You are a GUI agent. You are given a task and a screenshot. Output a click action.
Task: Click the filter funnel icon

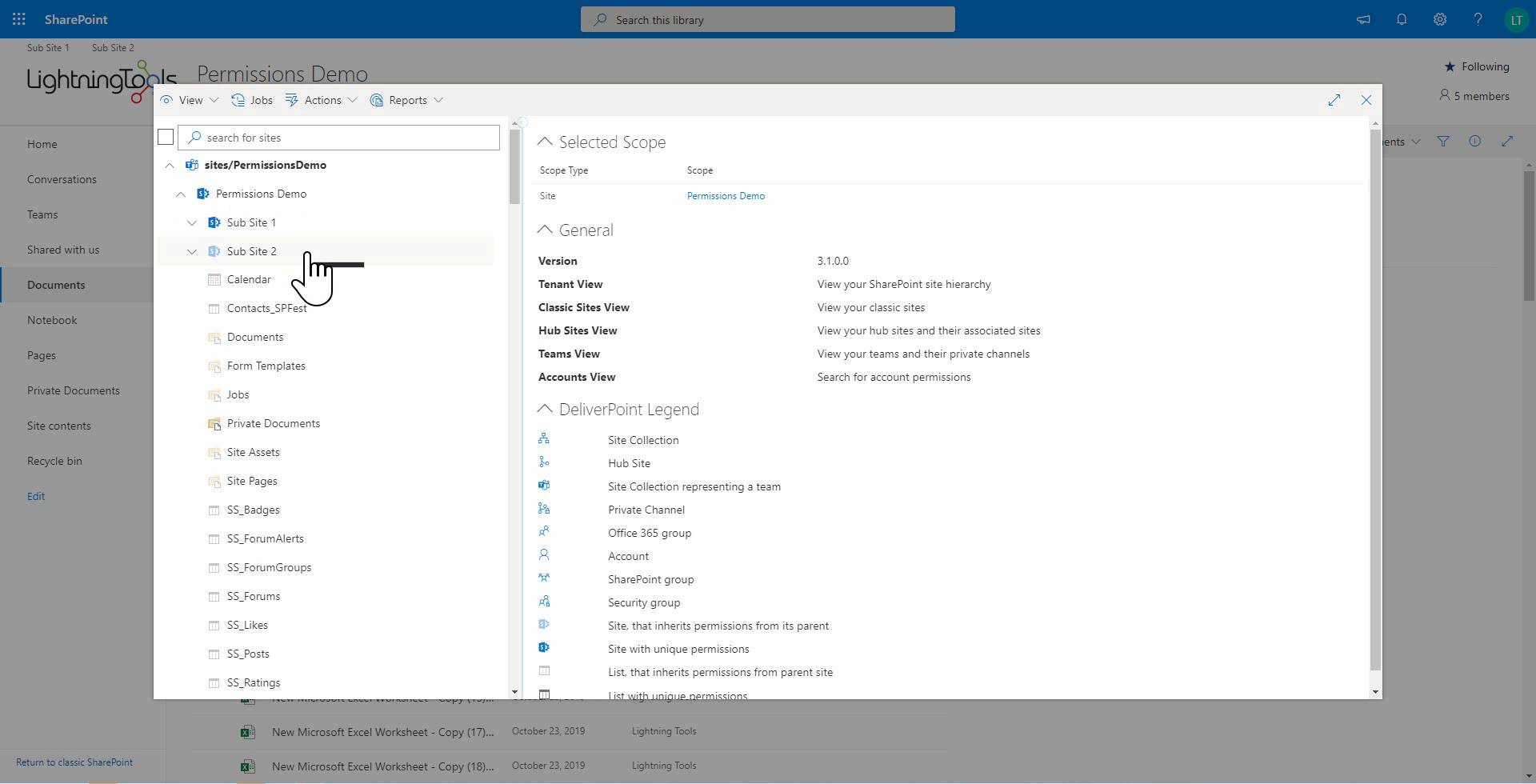pyautogui.click(x=1442, y=142)
